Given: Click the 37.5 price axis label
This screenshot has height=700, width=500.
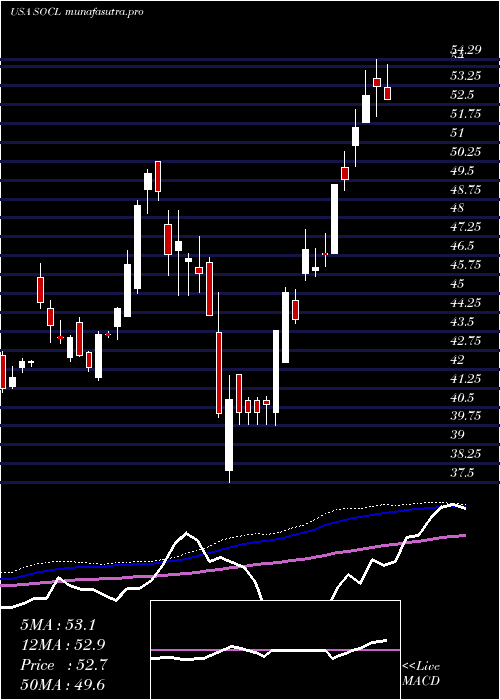Looking at the screenshot, I should pyautogui.click(x=461, y=473).
